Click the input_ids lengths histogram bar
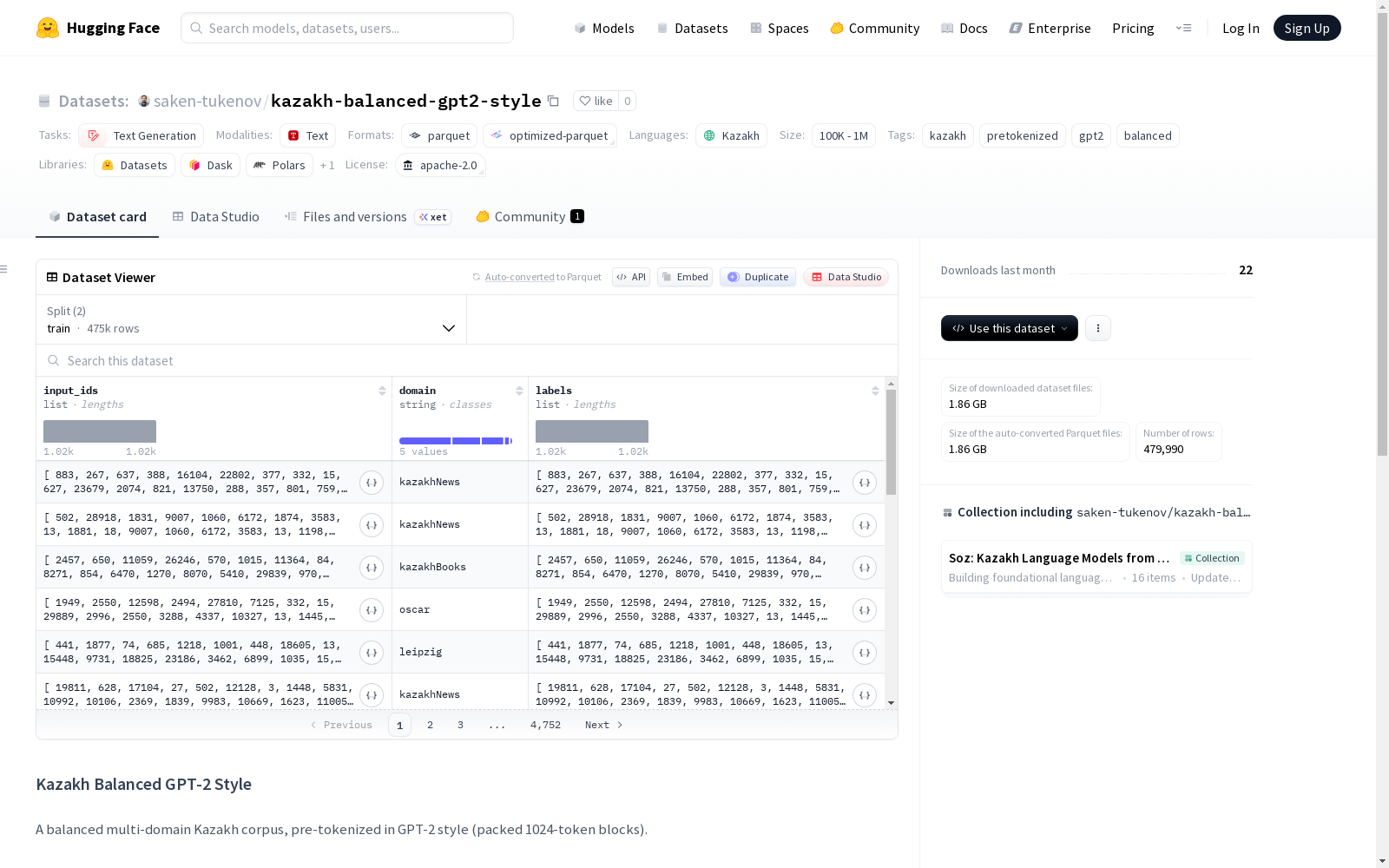Image resolution: width=1389 pixels, height=868 pixels. click(x=100, y=431)
